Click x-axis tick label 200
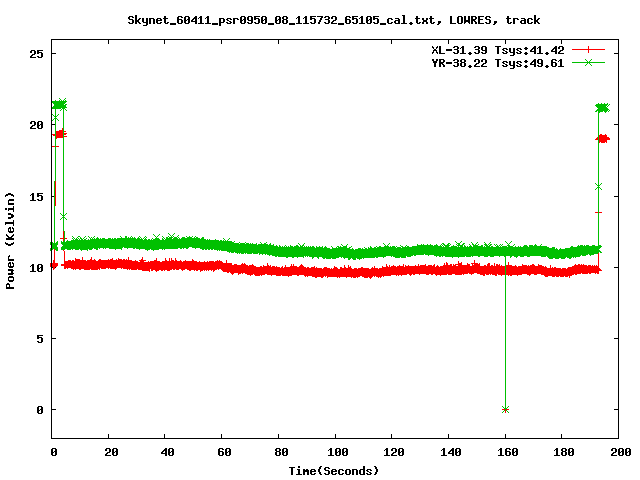The image size is (640, 480). 620,452
